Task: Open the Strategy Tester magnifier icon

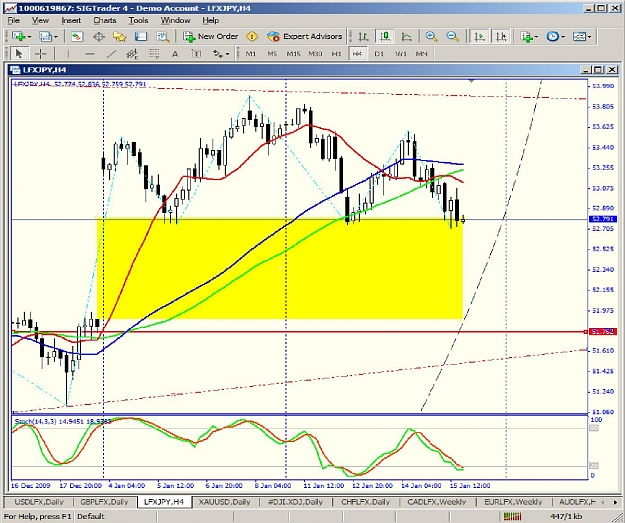Action: click(163, 37)
